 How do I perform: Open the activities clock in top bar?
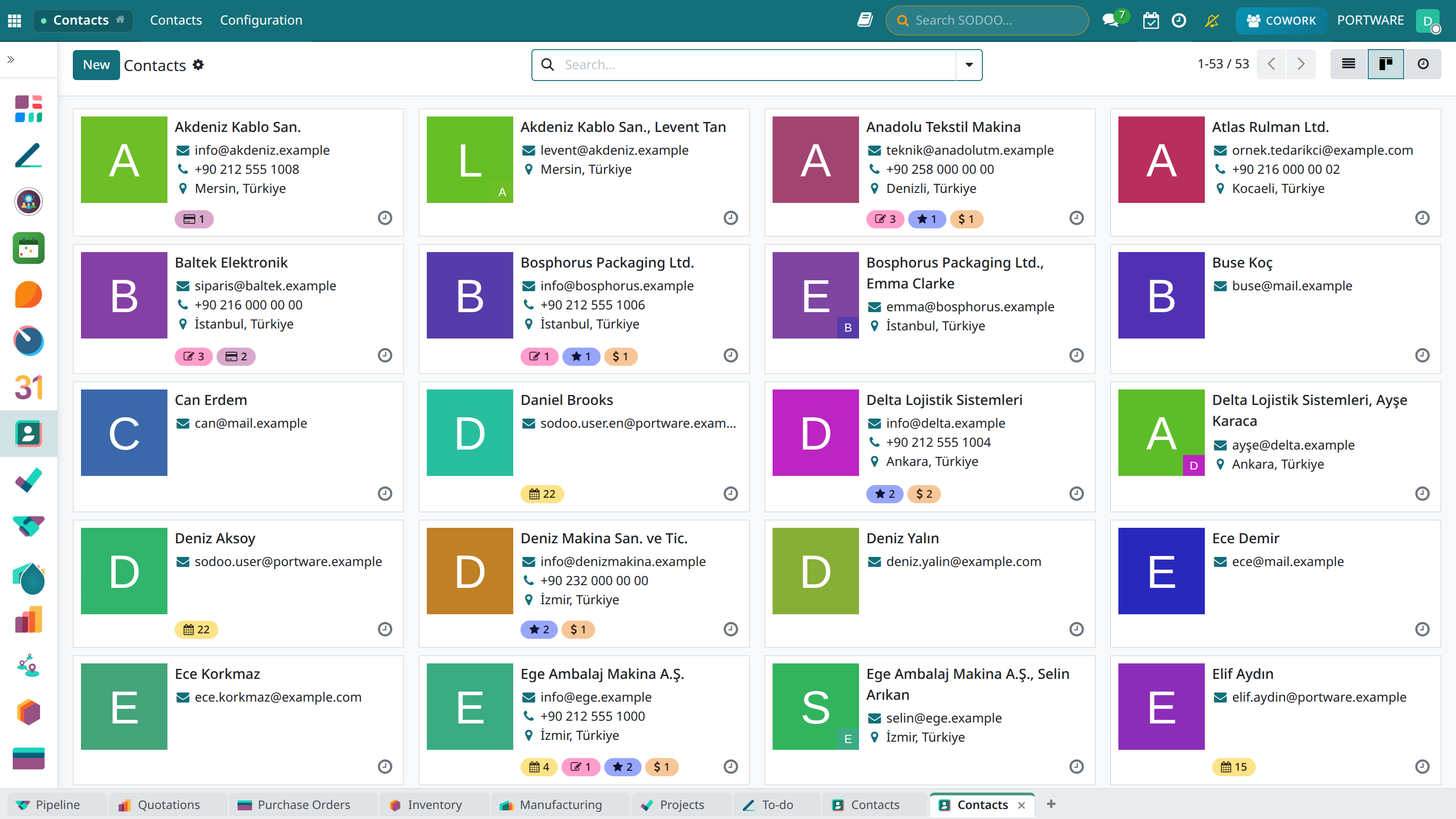click(x=1179, y=20)
